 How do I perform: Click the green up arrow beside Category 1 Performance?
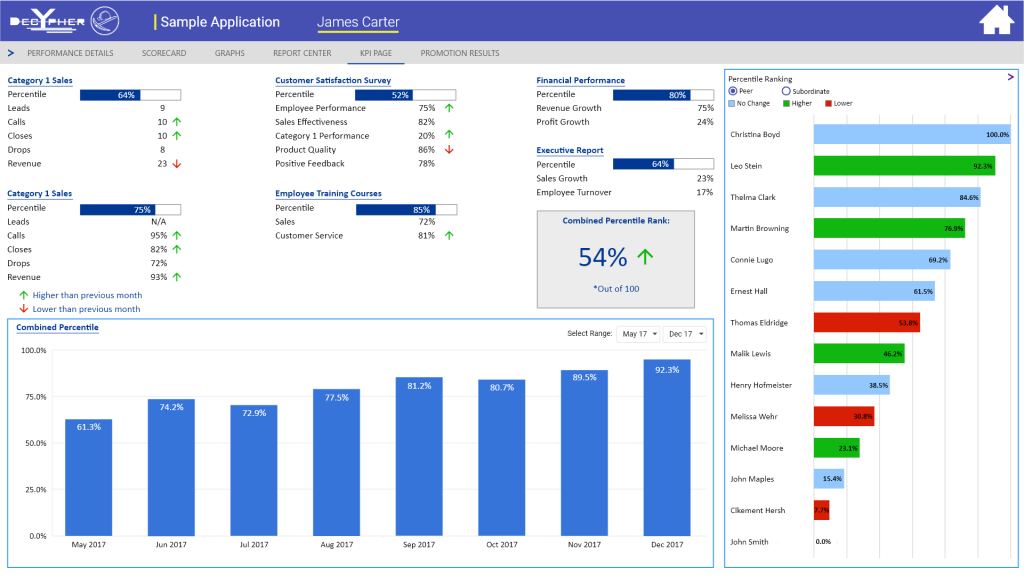pos(449,135)
